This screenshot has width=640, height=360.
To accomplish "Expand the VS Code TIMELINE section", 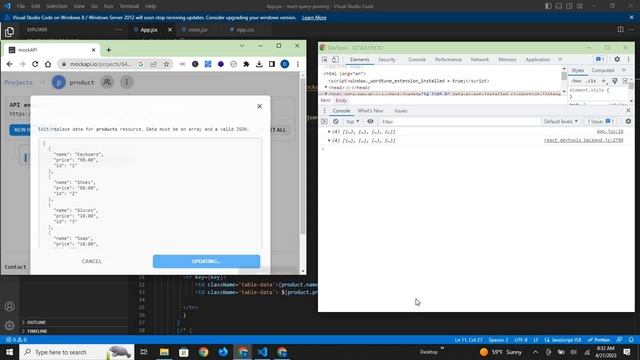I will [37, 331].
